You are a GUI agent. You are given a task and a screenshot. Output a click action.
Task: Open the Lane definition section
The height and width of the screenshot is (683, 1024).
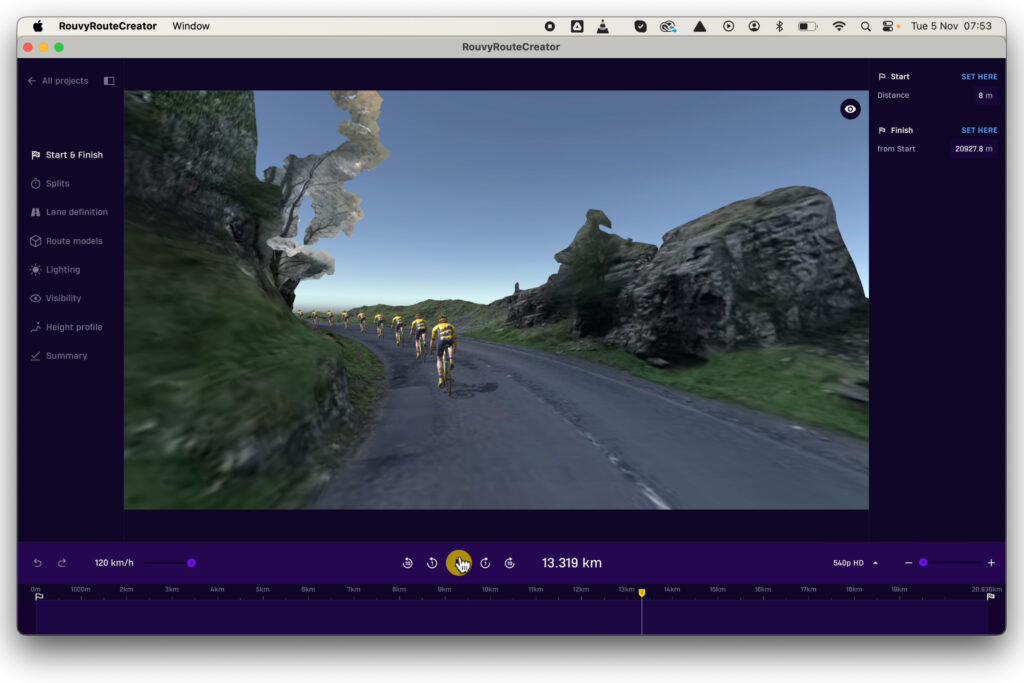click(x=69, y=212)
